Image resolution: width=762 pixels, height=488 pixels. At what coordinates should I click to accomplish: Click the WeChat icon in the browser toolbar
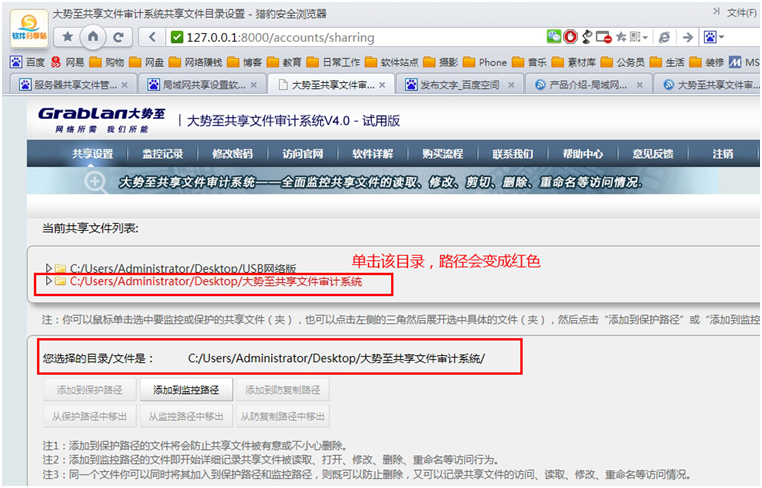click(x=553, y=37)
